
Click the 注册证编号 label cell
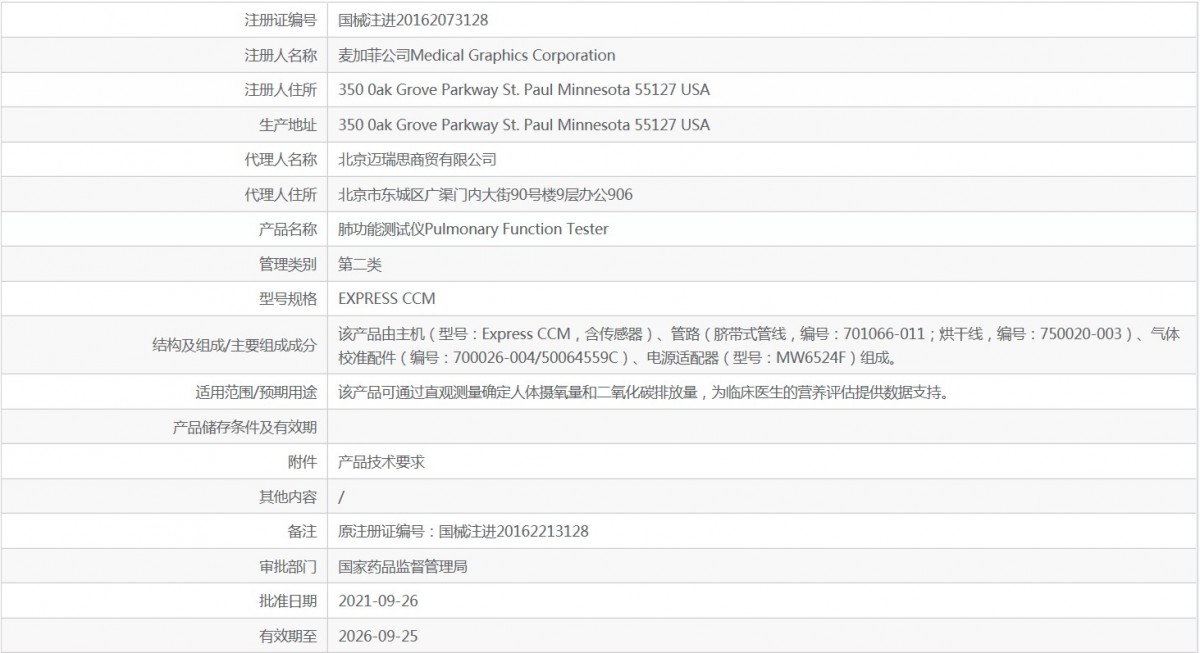[163, 19]
